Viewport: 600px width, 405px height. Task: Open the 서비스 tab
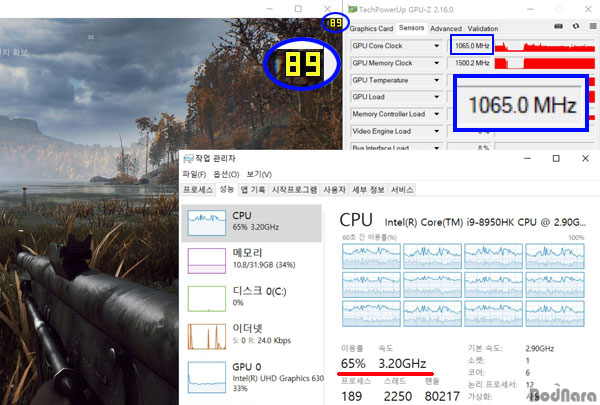pyautogui.click(x=402, y=189)
